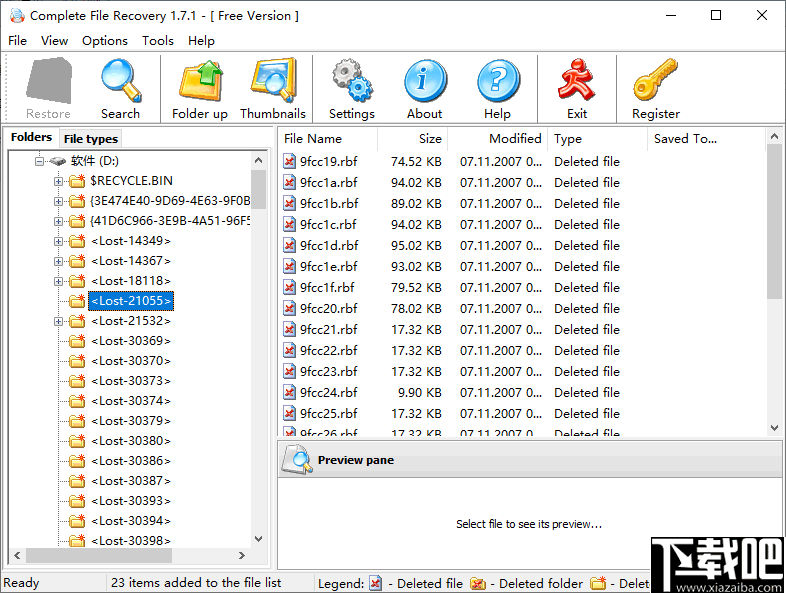The image size is (786, 593).
Task: Open the Search magnifier tool
Action: tap(121, 81)
